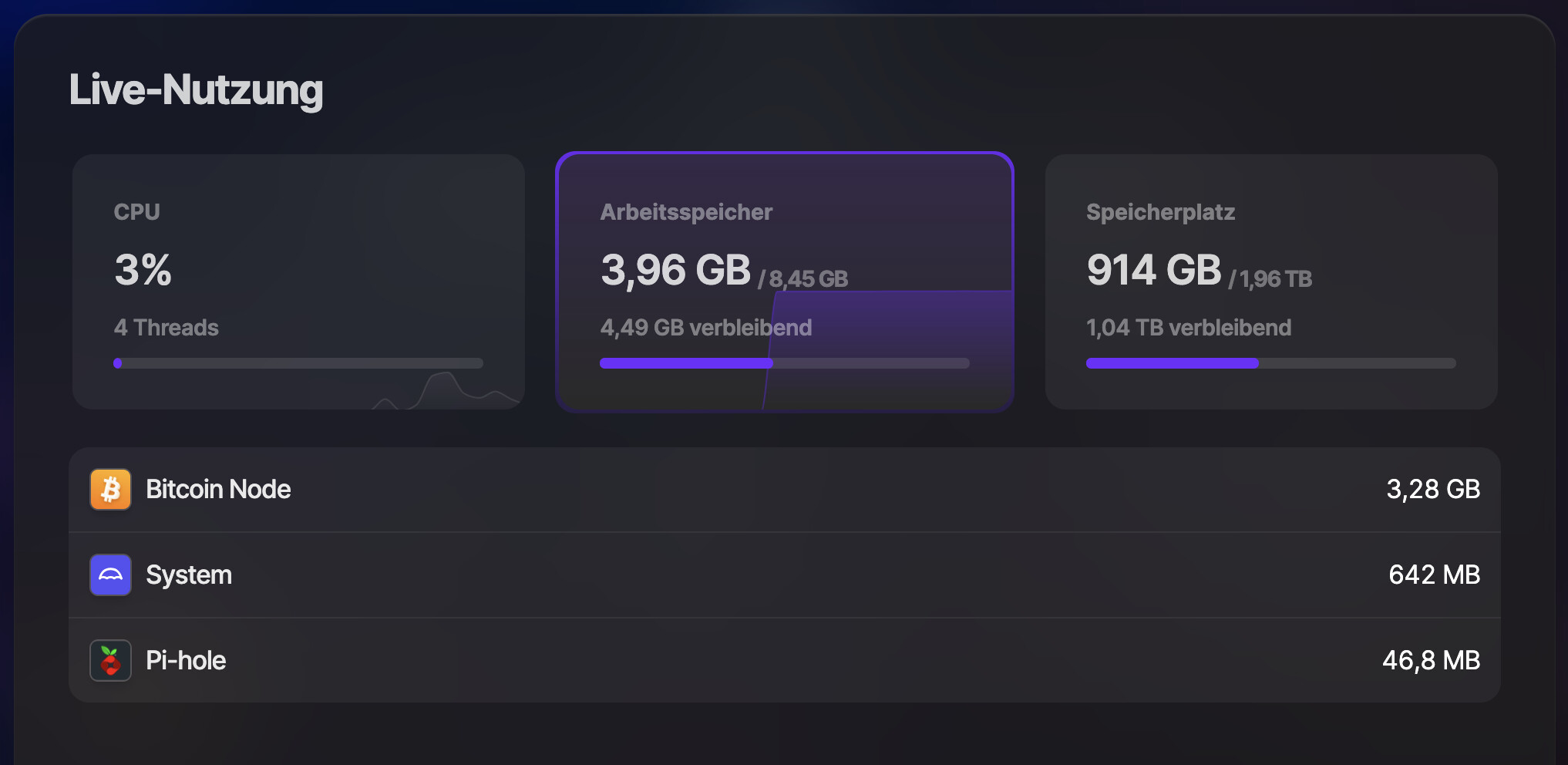Click the CPU usage progress bar
The image size is (1568, 765).
pos(298,363)
